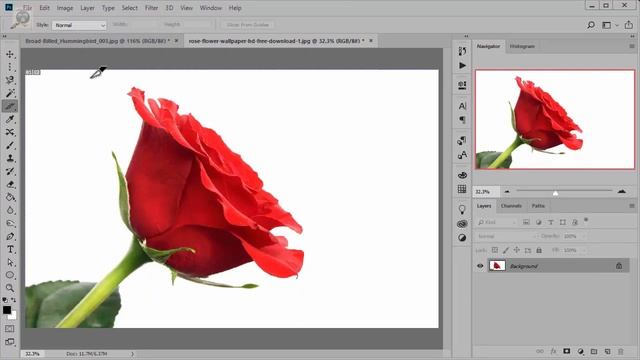The image size is (640, 360).
Task: Click the Navigator zoom slider handle
Action: [x=555, y=193]
